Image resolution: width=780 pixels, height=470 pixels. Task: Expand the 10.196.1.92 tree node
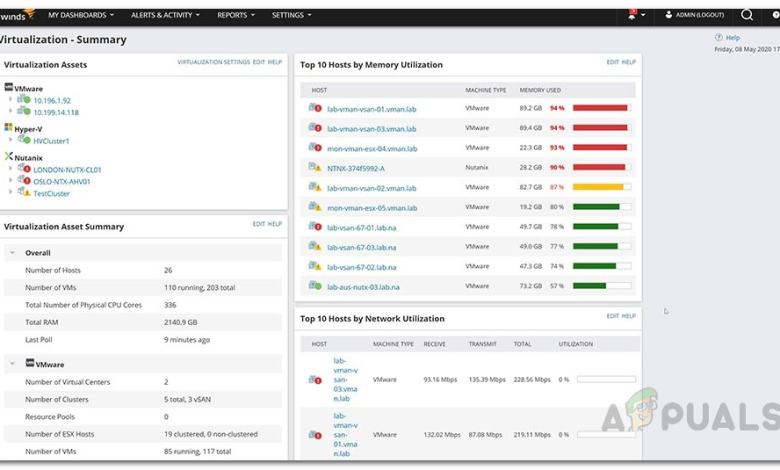(11, 100)
